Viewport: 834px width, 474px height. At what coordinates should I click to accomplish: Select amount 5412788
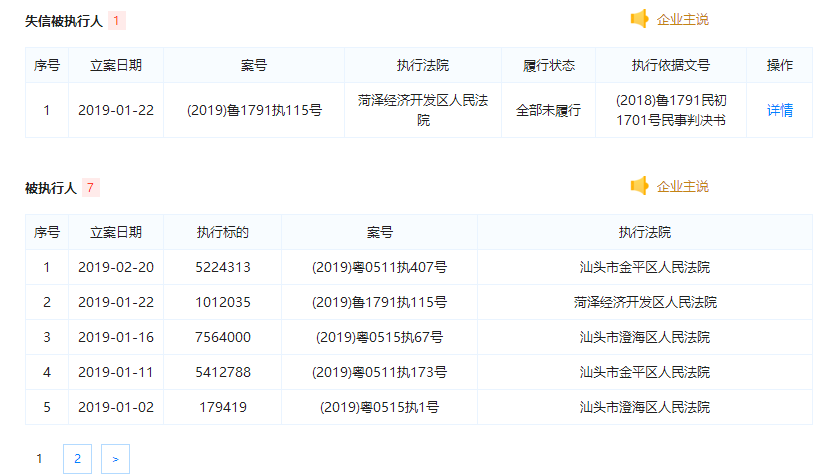[223, 372]
